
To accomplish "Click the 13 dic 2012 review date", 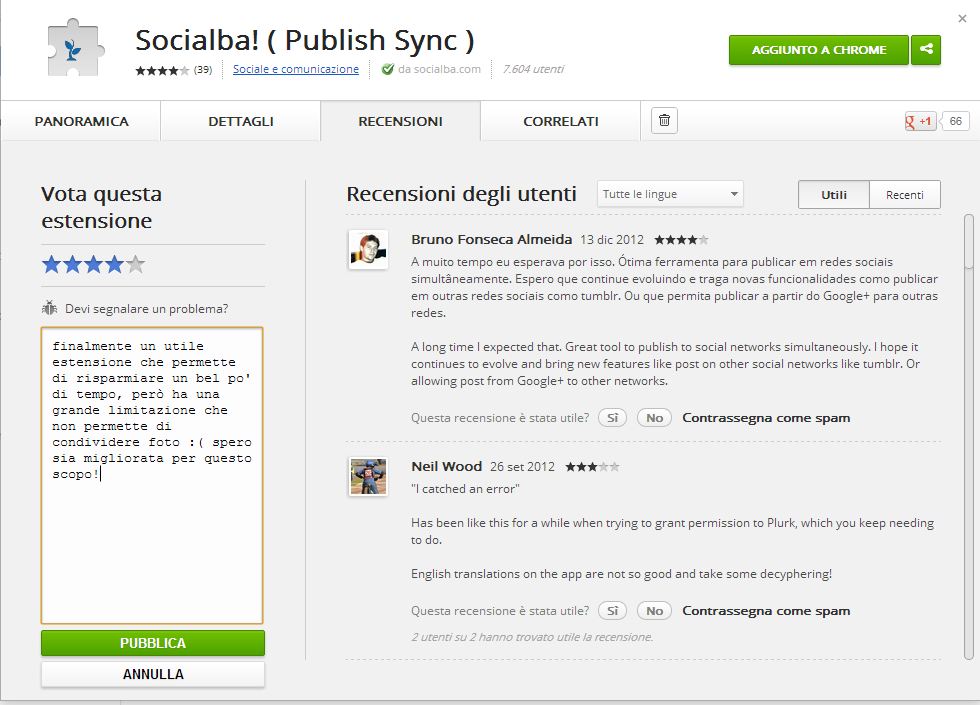I will pyautogui.click(x=612, y=239).
